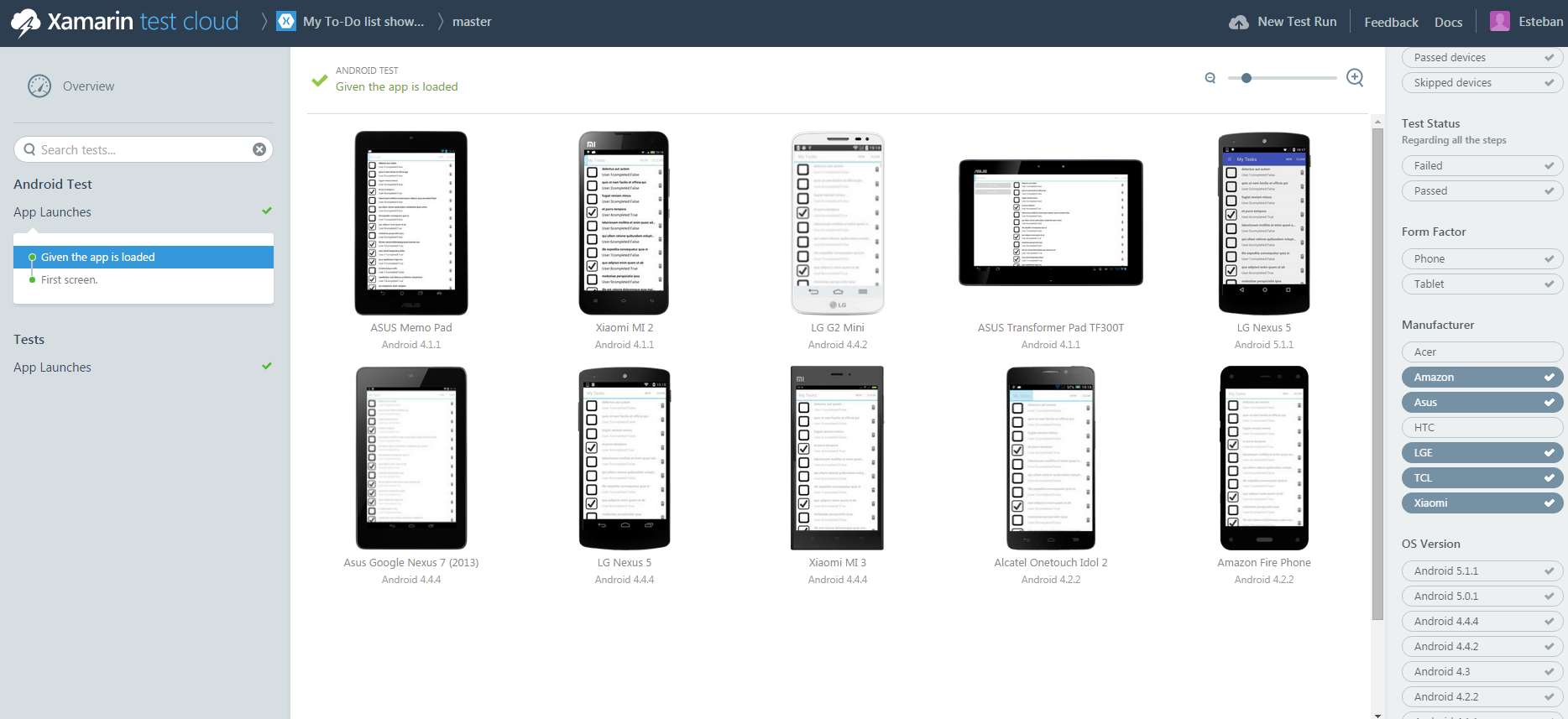This screenshot has height=719, width=1568.
Task: Toggle the Android 4.4.2 filter
Action: [1482, 647]
